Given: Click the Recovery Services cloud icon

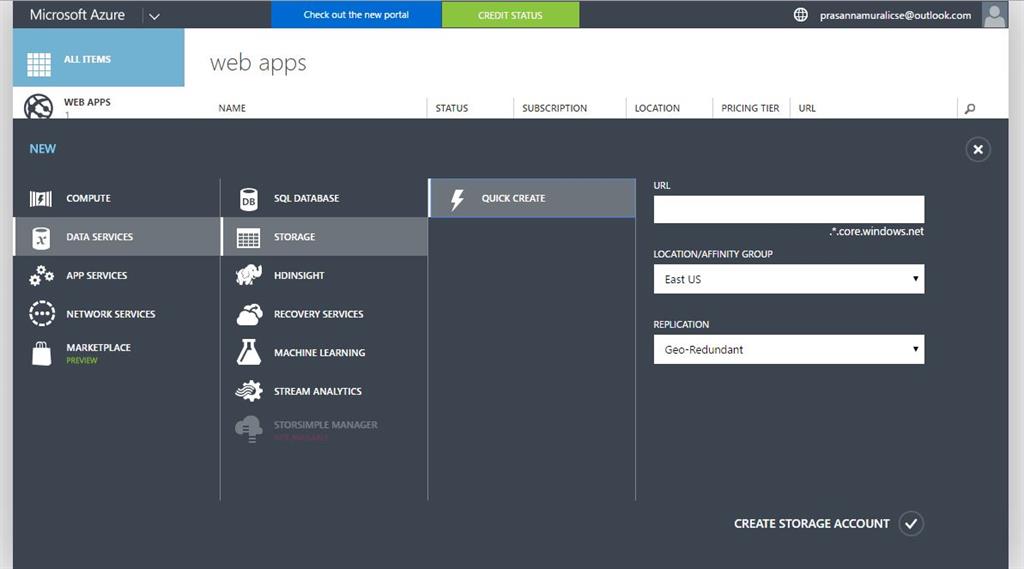Looking at the screenshot, I should coord(249,314).
